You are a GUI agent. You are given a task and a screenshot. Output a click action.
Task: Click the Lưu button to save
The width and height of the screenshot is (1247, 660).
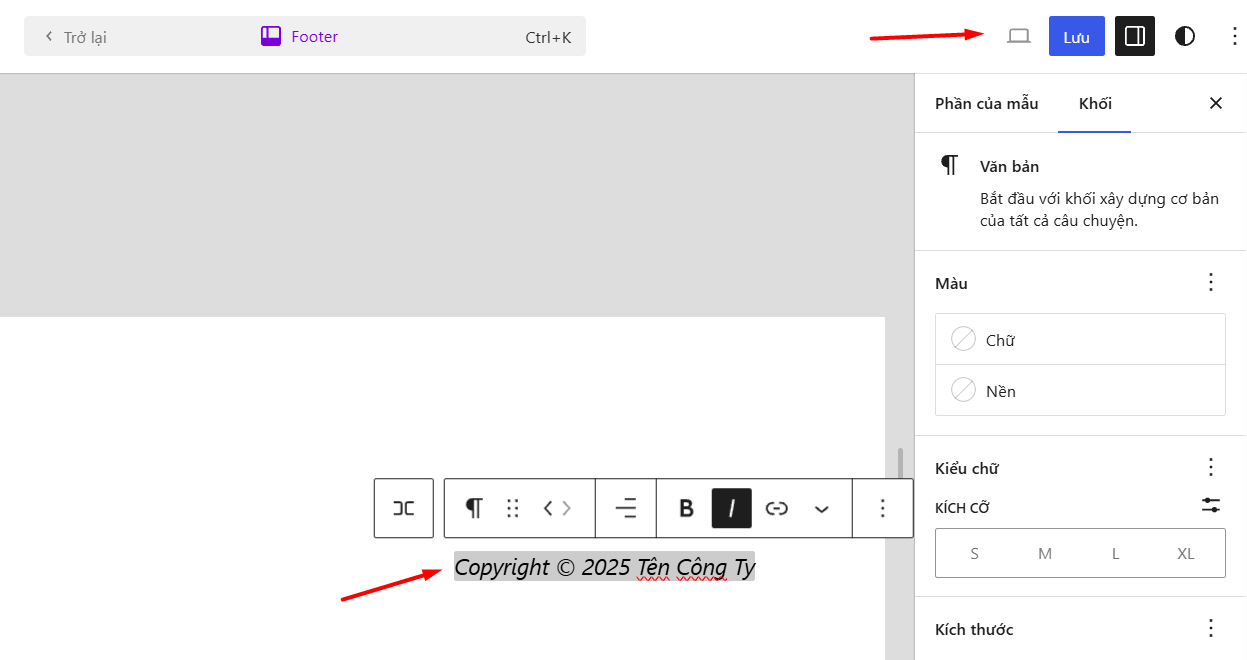1076,36
